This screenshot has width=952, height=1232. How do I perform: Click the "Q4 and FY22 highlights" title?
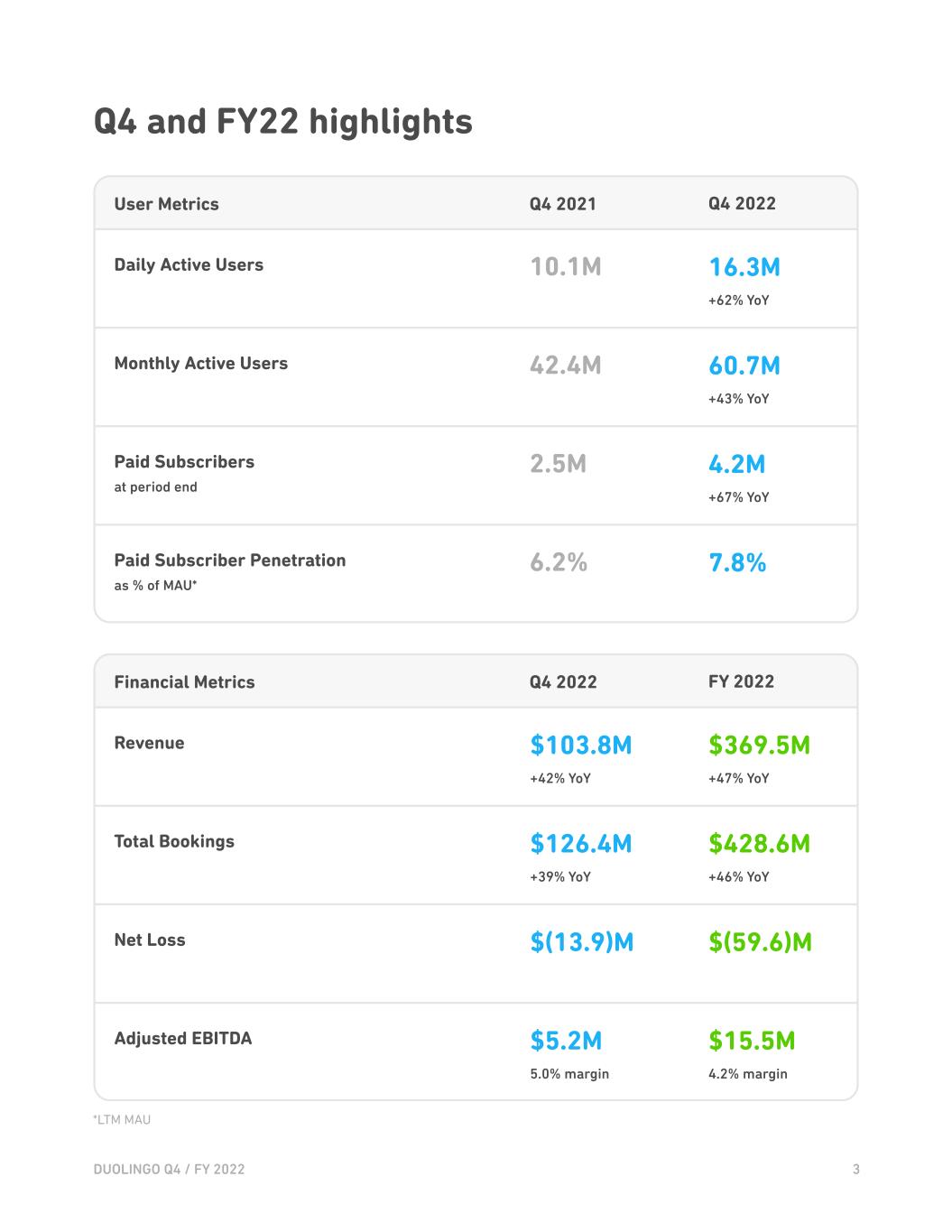[283, 121]
